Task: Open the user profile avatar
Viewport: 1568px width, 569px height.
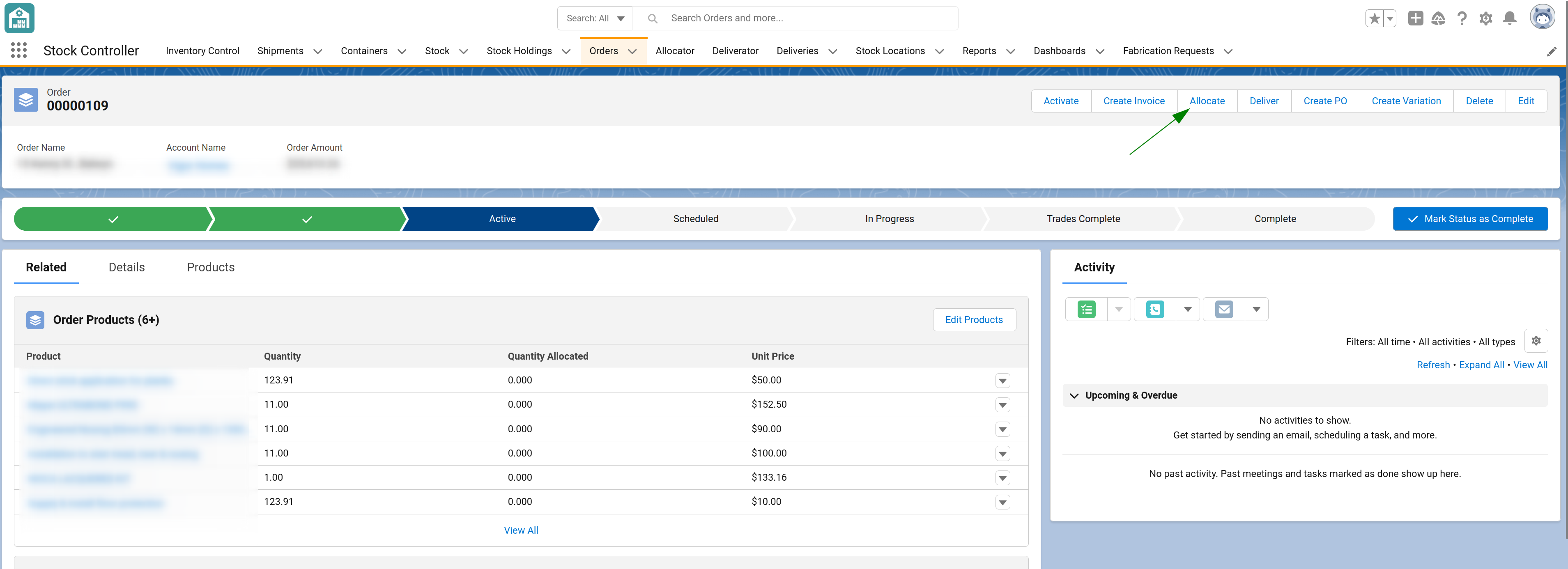Action: (x=1543, y=18)
